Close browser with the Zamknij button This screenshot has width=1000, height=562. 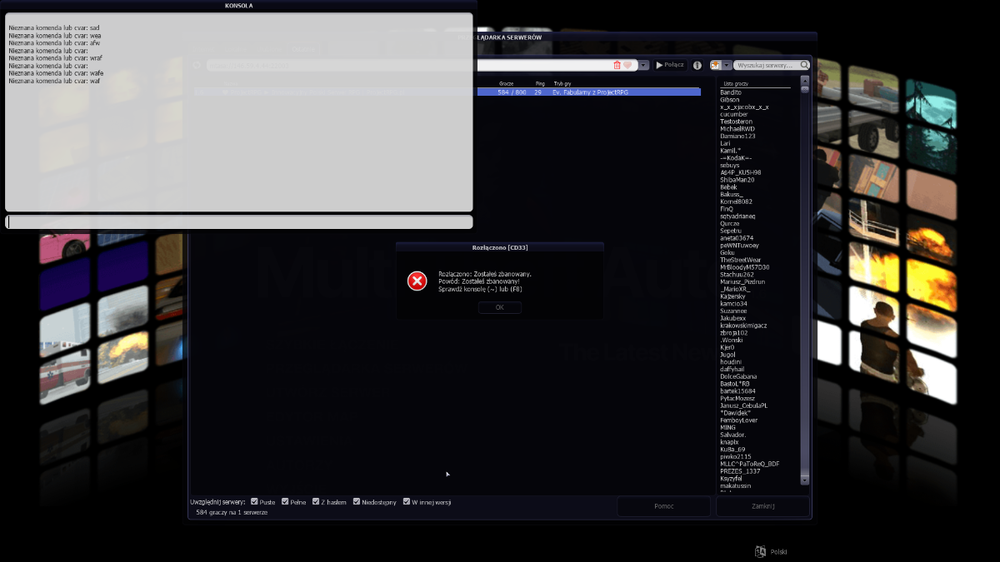(763, 506)
